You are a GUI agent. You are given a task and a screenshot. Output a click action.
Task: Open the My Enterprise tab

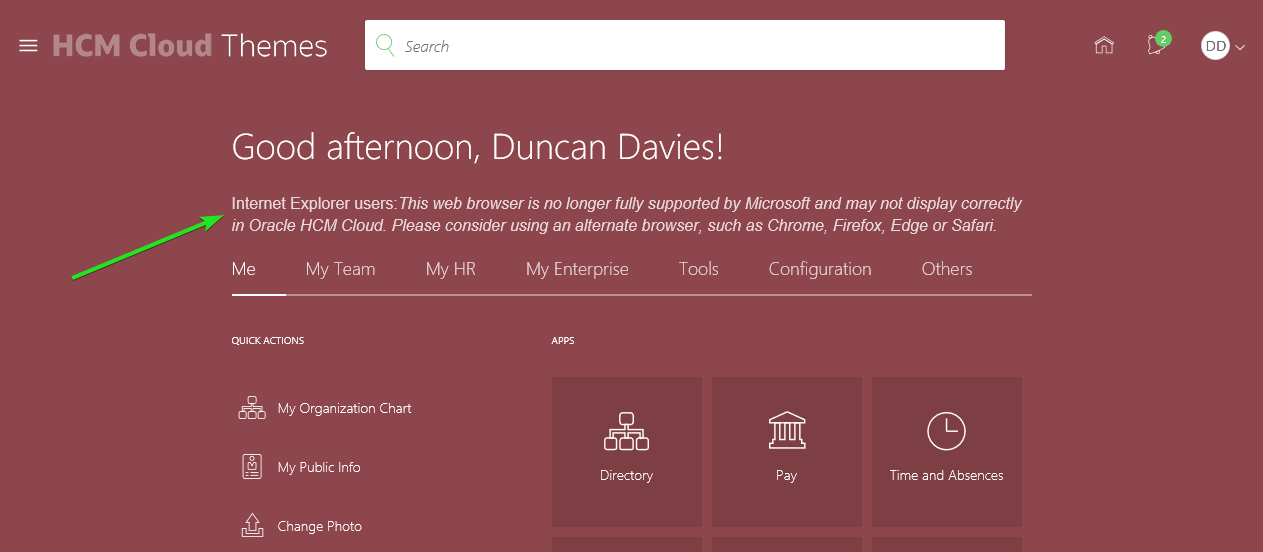tap(577, 269)
